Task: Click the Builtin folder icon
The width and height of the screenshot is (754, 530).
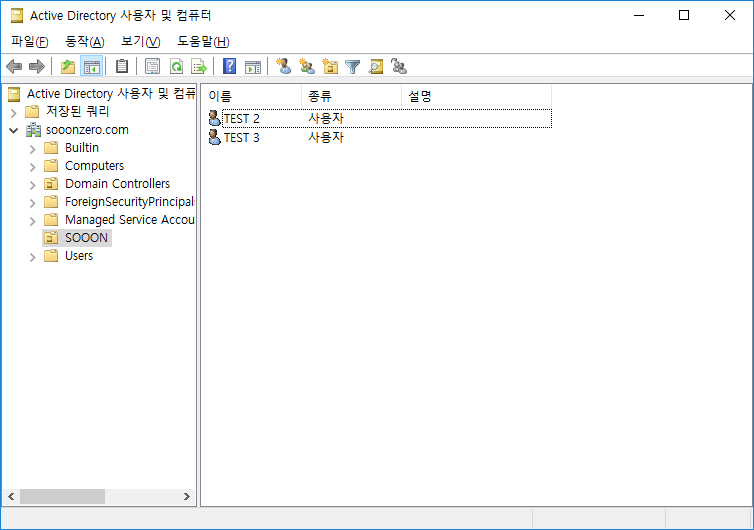Action: [51, 148]
